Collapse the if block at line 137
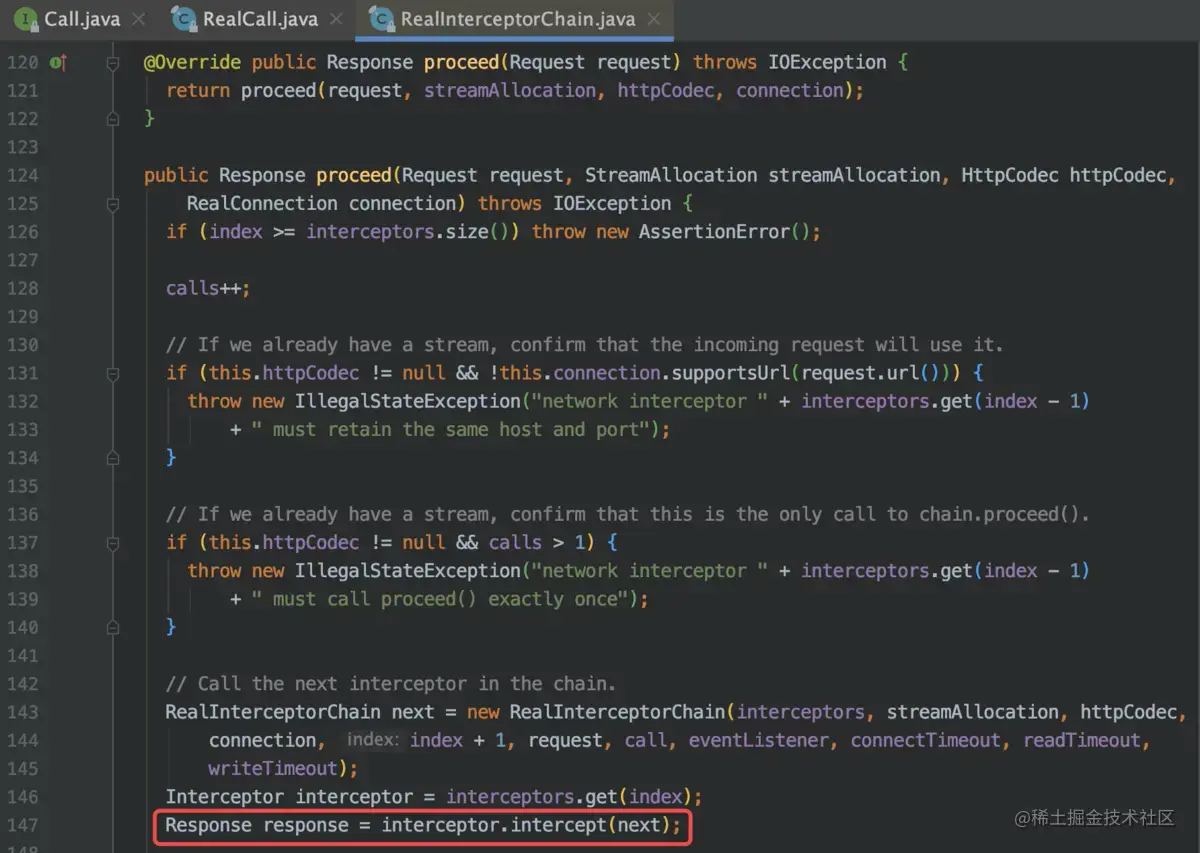Screen dimensions: 1200x853 [x=113, y=543]
